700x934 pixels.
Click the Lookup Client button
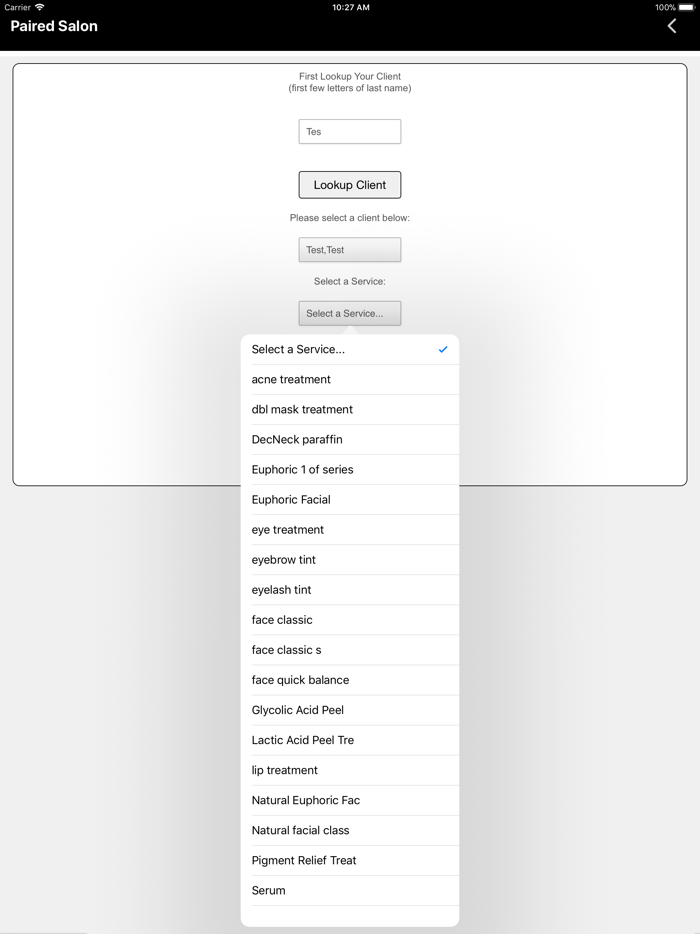349,185
